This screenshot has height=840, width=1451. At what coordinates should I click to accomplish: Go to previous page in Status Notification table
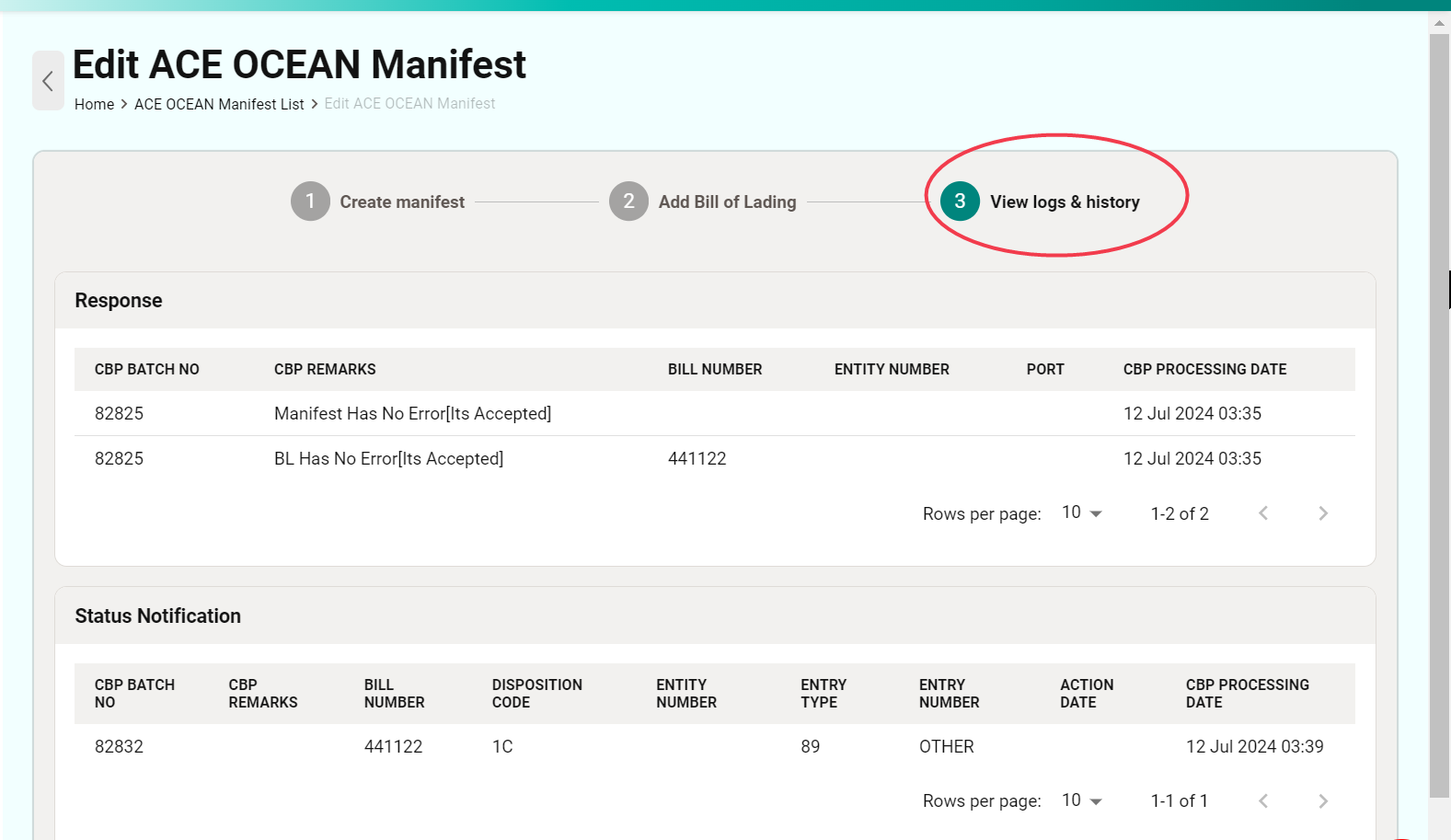pyautogui.click(x=1263, y=801)
